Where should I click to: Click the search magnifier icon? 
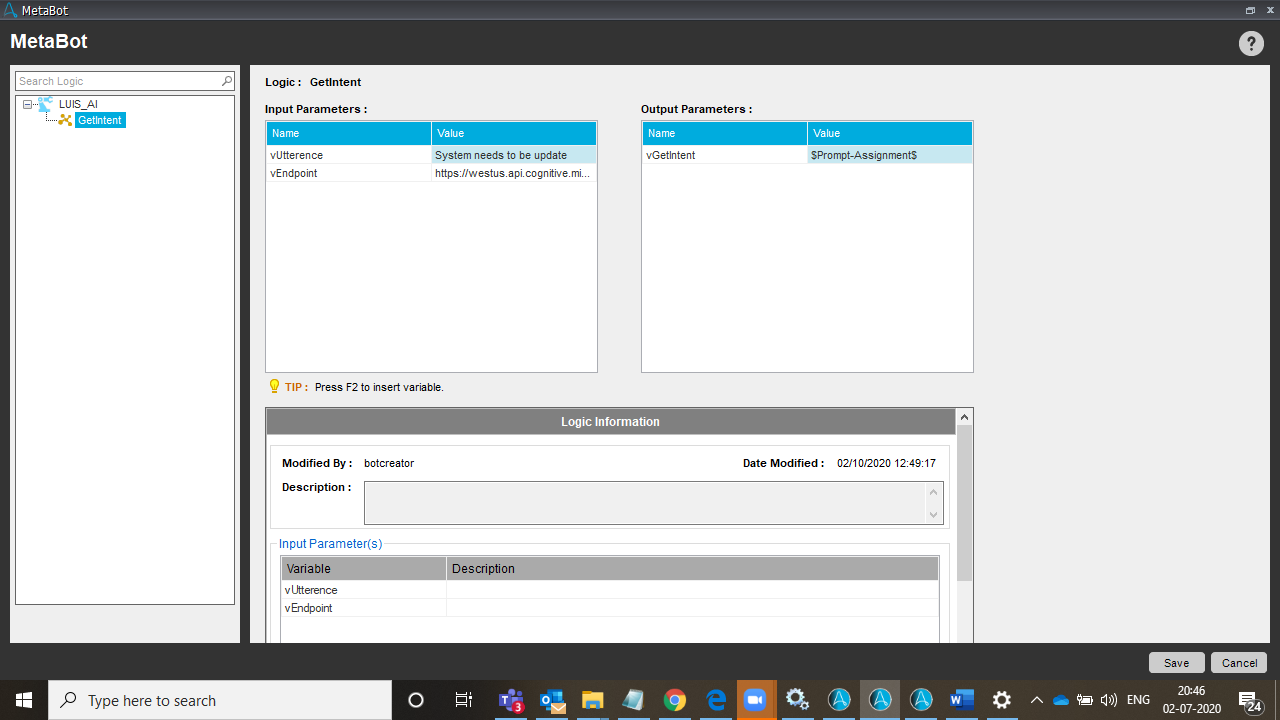(227, 81)
